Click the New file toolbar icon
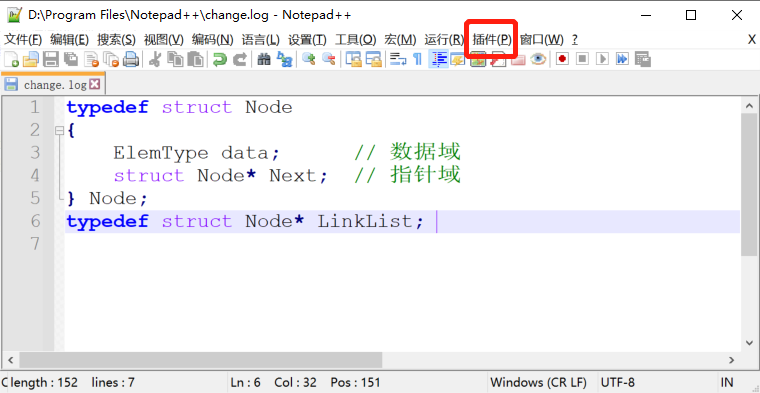Image resolution: width=760 pixels, height=393 pixels. point(11,59)
